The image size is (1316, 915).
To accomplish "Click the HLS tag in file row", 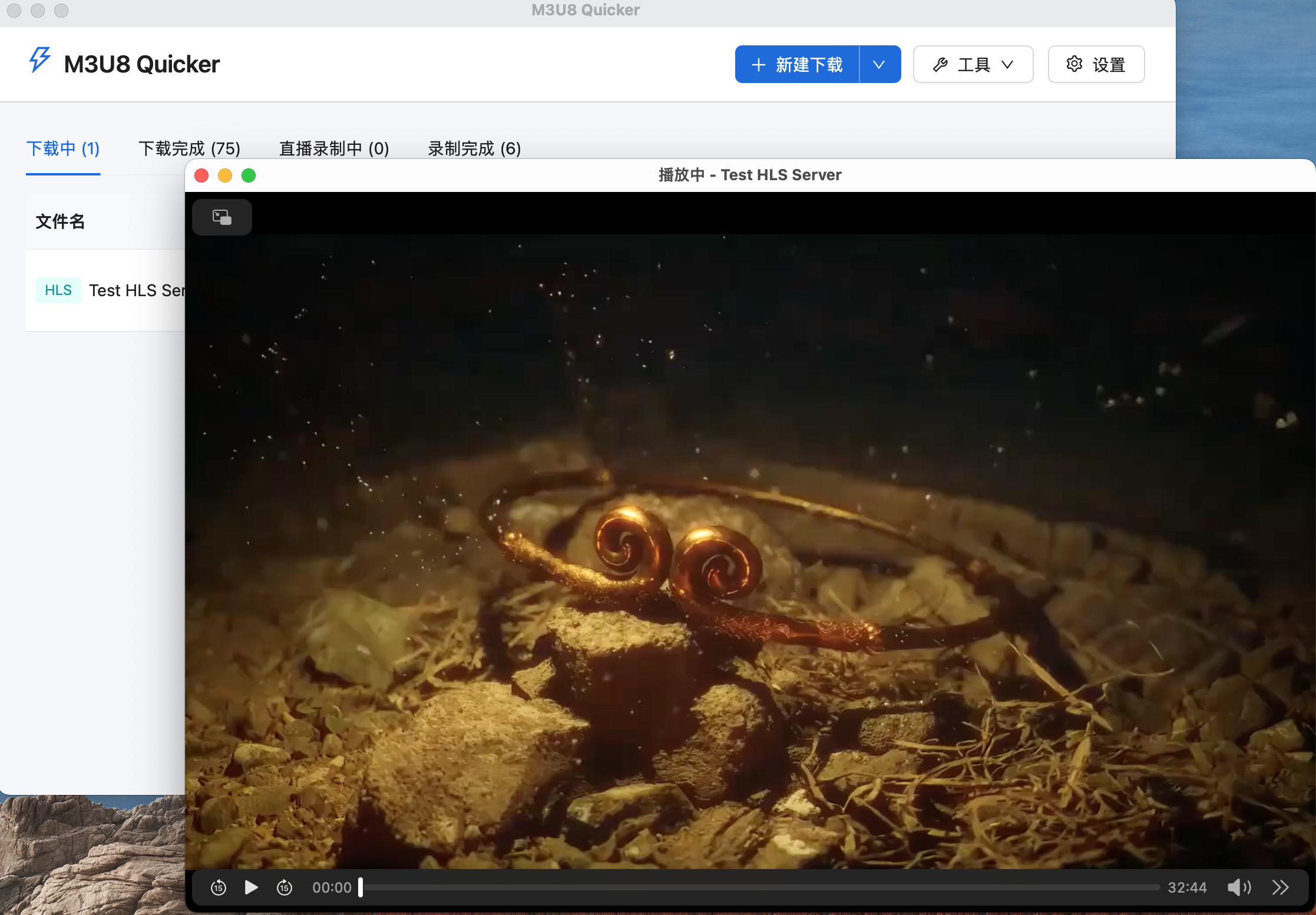I will (58, 290).
